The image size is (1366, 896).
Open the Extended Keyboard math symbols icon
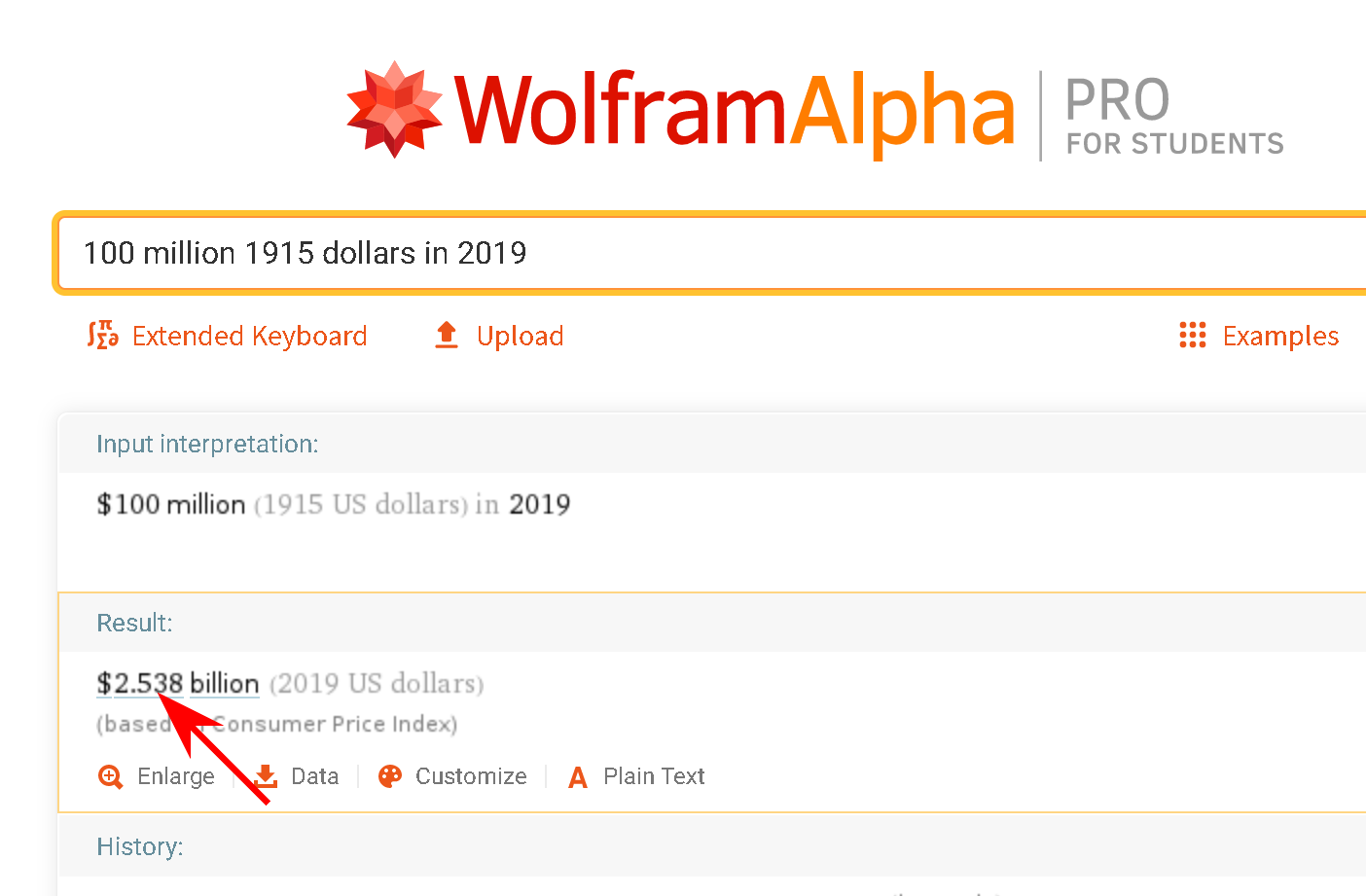pos(103,336)
